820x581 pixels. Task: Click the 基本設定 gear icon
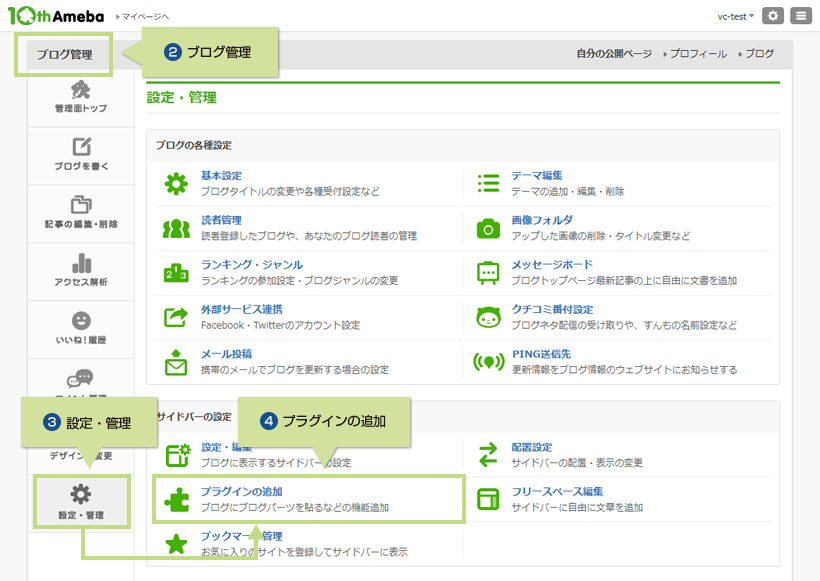coord(176,184)
